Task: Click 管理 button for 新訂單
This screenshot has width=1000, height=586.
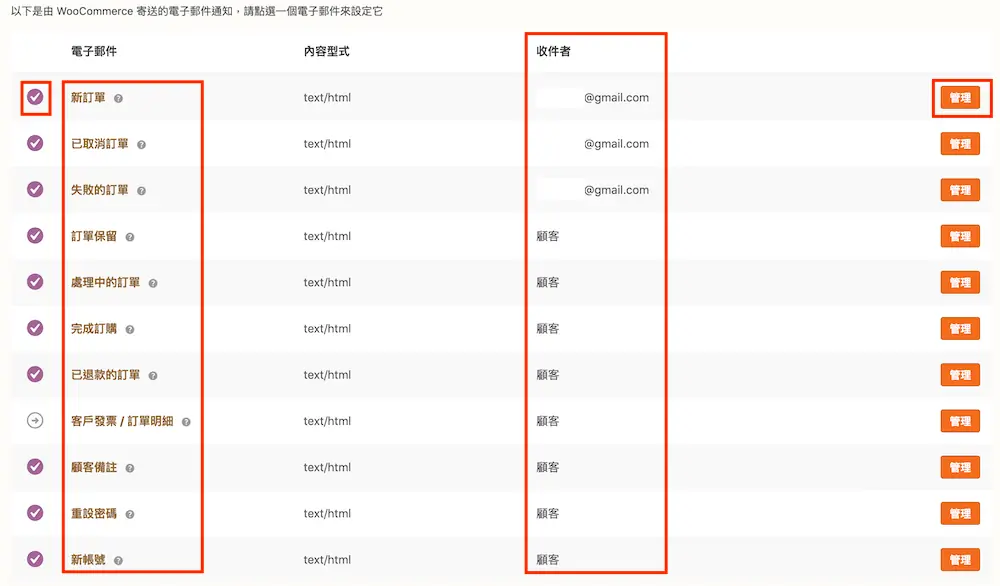Action: tap(960, 98)
